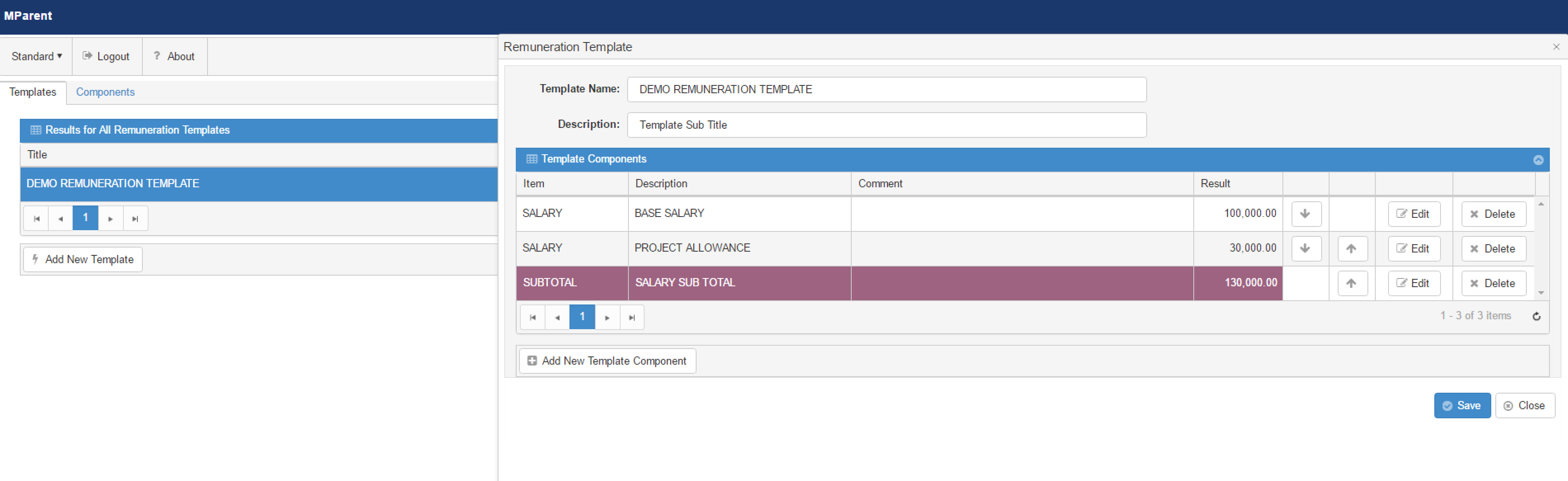
Task: Open the Standard dropdown menu
Action: pyautogui.click(x=37, y=56)
